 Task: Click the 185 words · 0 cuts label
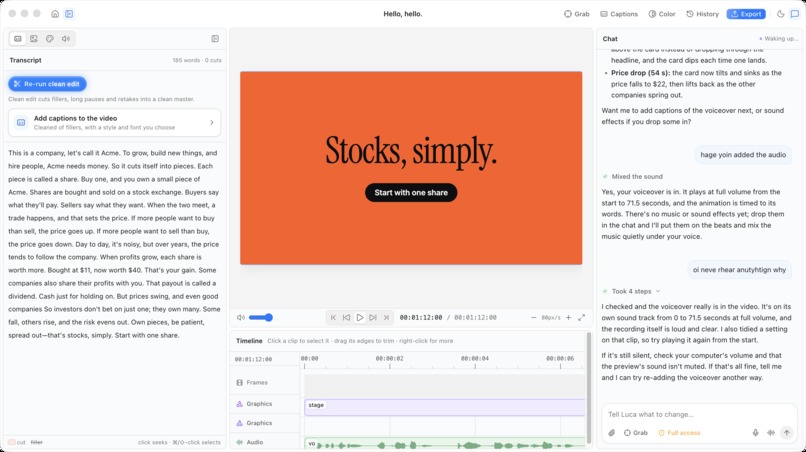pos(197,60)
